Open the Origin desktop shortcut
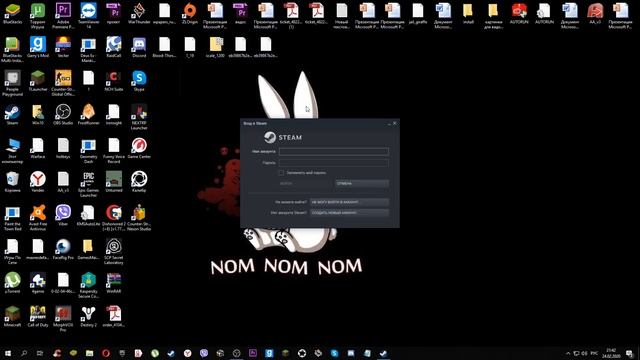This screenshot has width=640, height=360. point(190,13)
